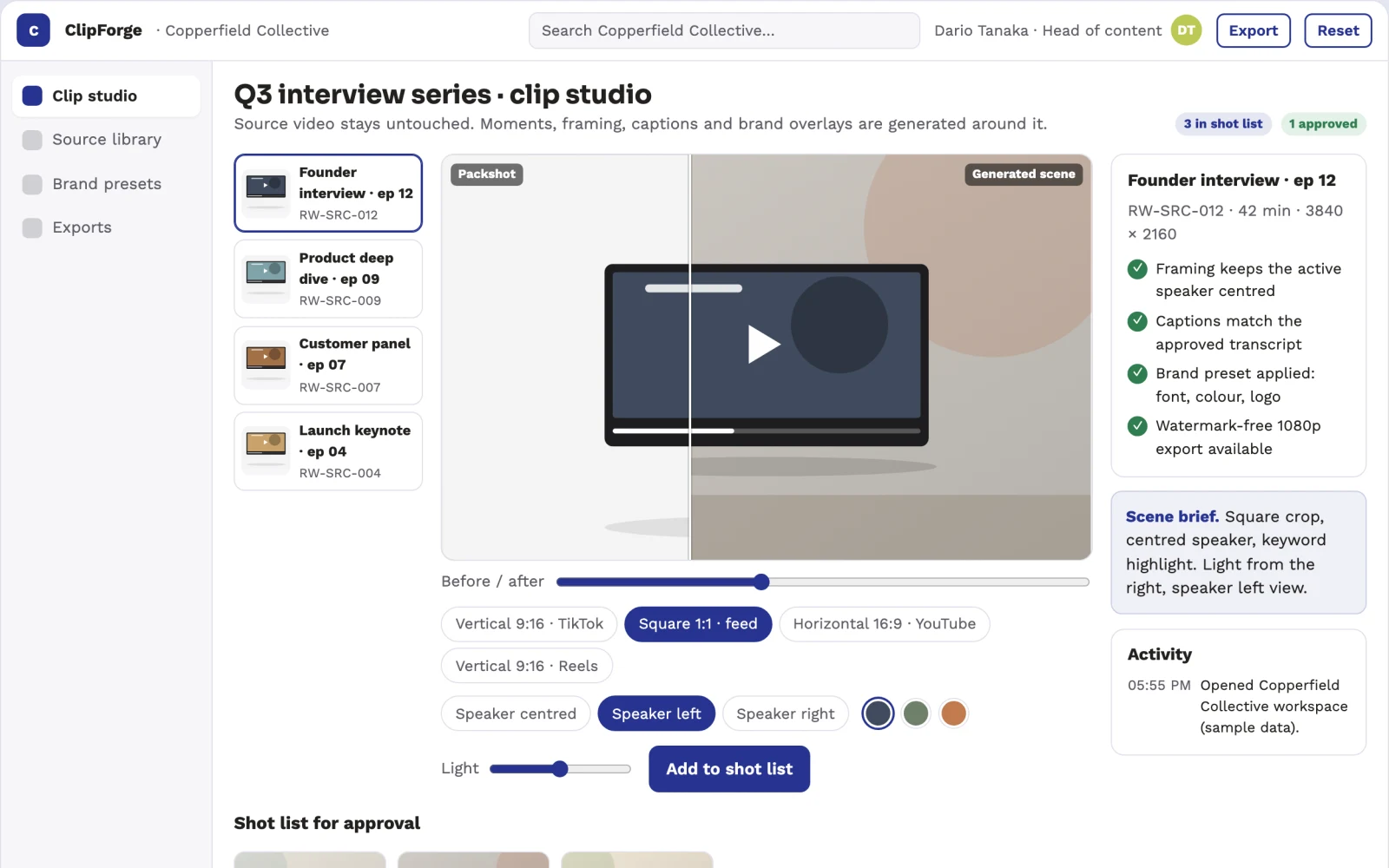Choose Vertical 9:16 TikTok format
The image size is (1389, 868).
point(529,624)
